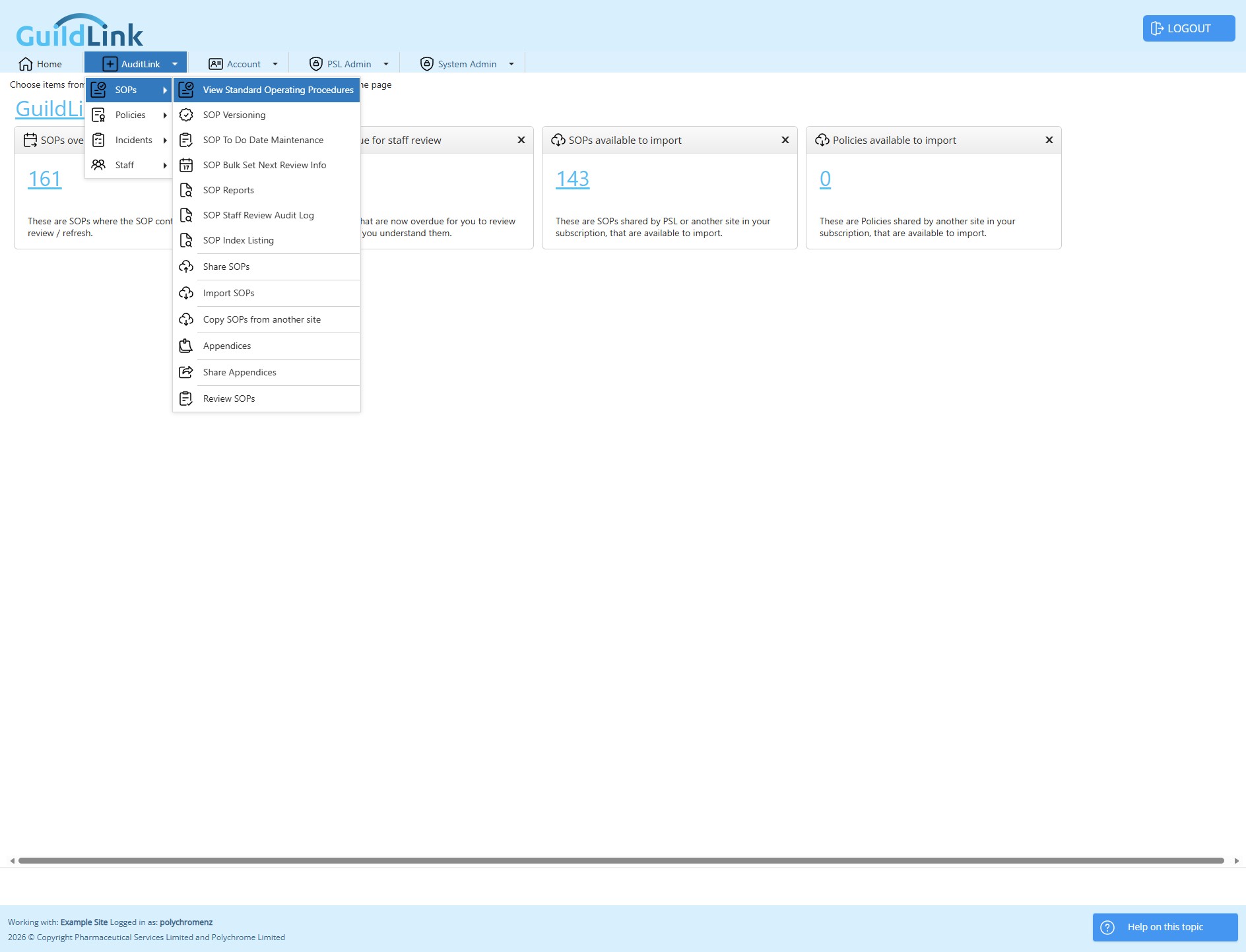Click the Policies document icon in menu

[x=98, y=115]
